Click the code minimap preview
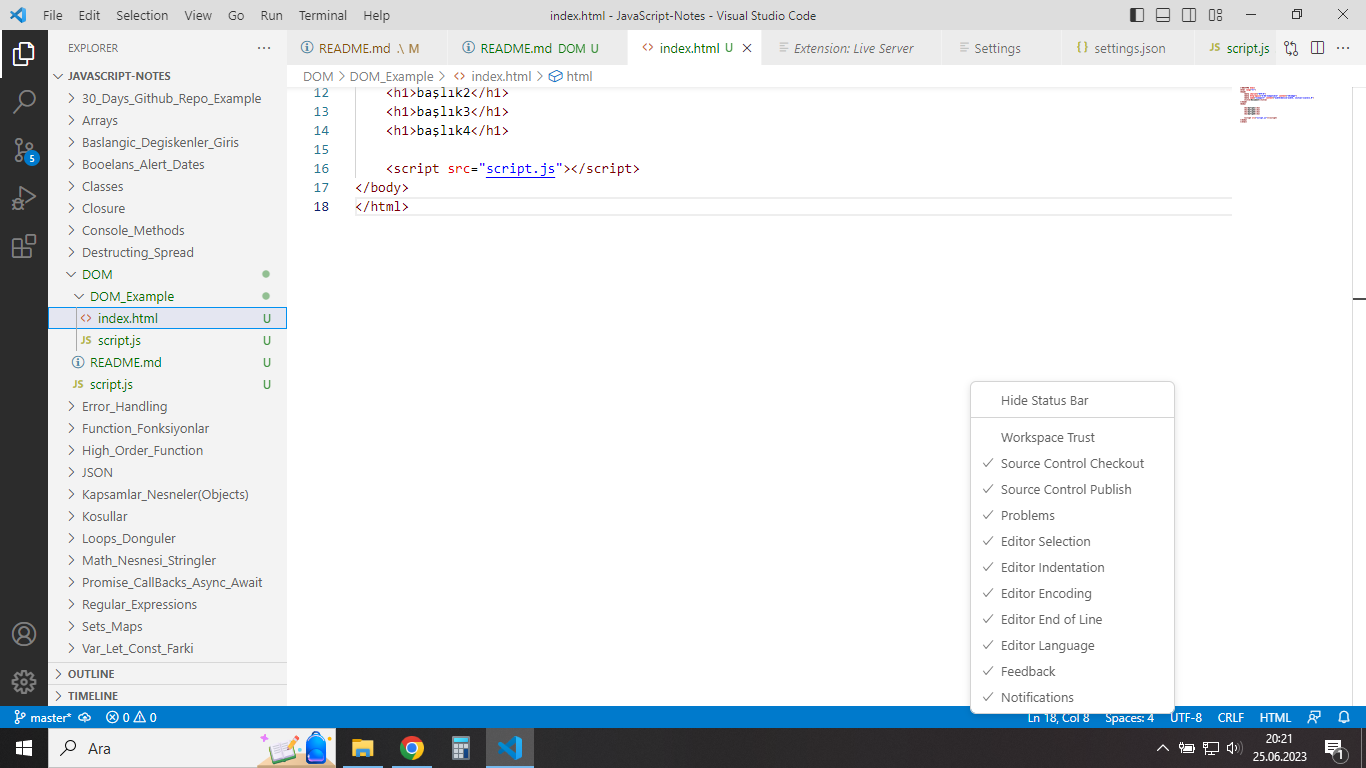1366x768 pixels. (x=1277, y=104)
